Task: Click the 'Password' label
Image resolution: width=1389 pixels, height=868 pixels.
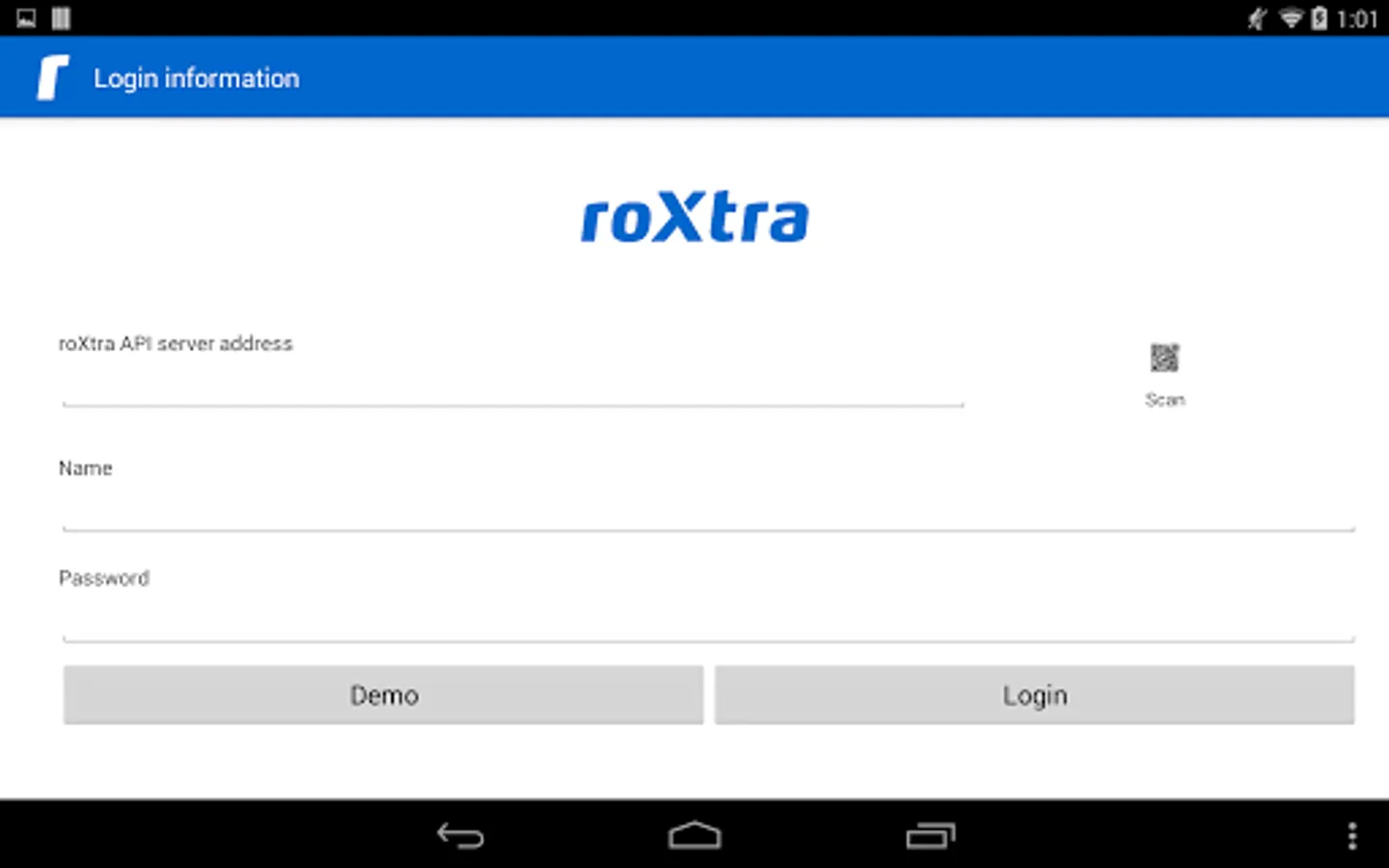Action: click(x=104, y=578)
